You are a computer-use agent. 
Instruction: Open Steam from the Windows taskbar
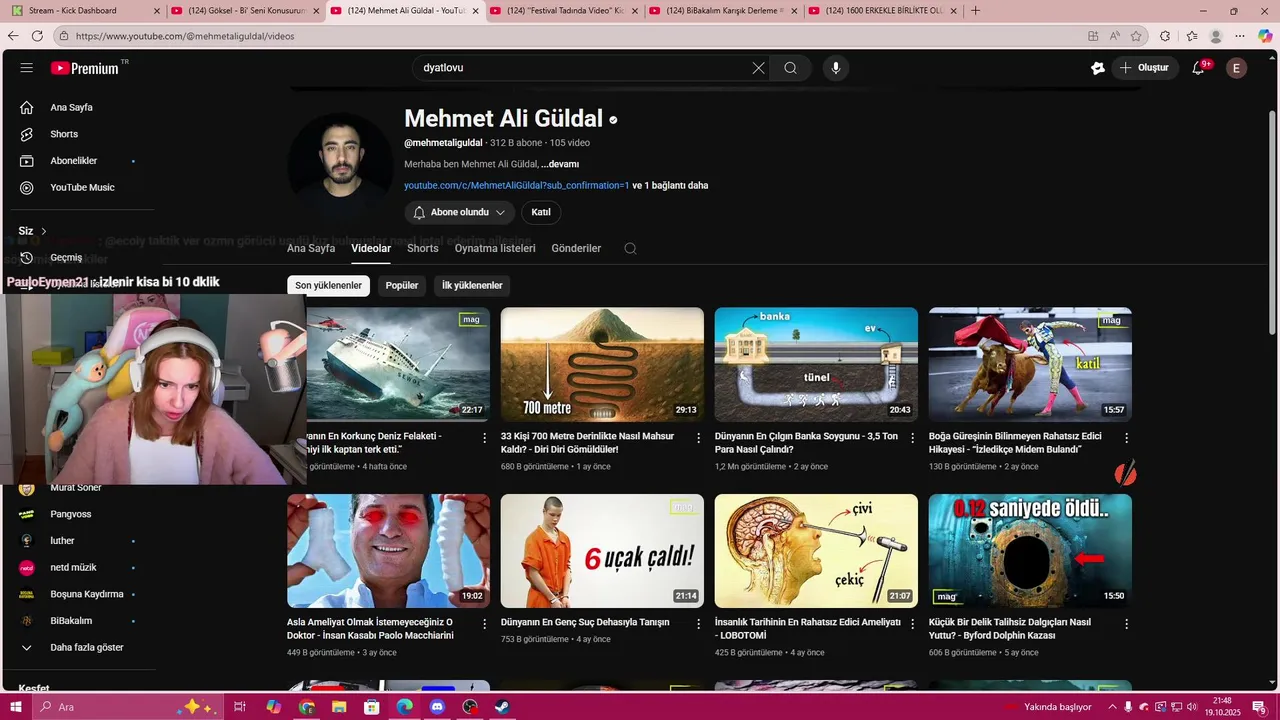[x=502, y=707]
